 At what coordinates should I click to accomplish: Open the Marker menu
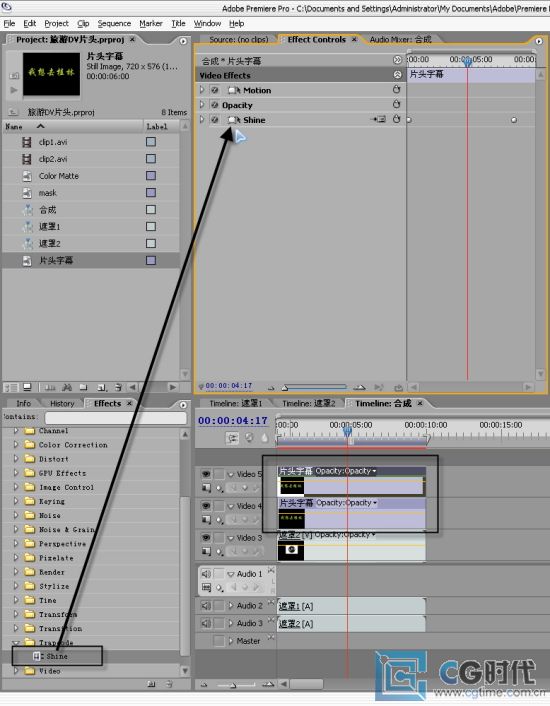click(151, 23)
